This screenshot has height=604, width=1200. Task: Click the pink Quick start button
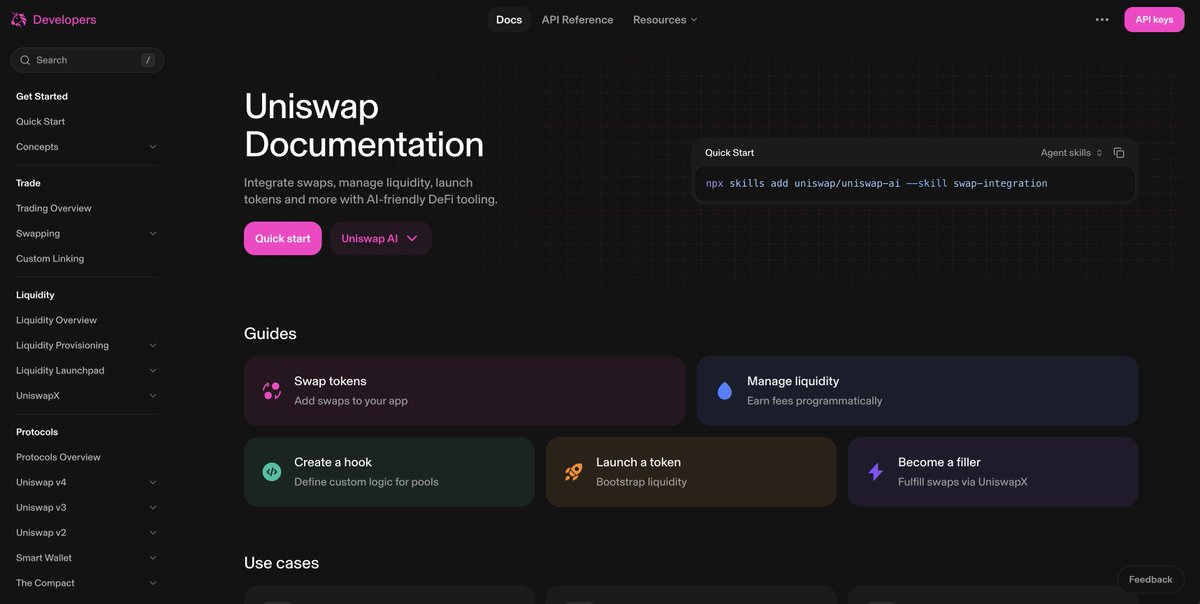(282, 239)
